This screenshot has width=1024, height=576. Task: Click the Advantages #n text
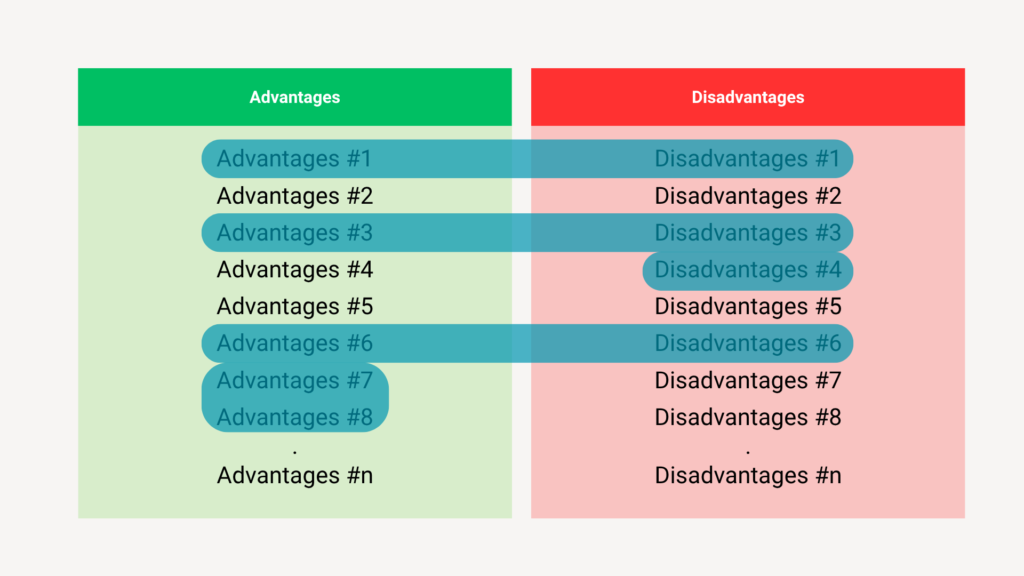[x=294, y=476]
